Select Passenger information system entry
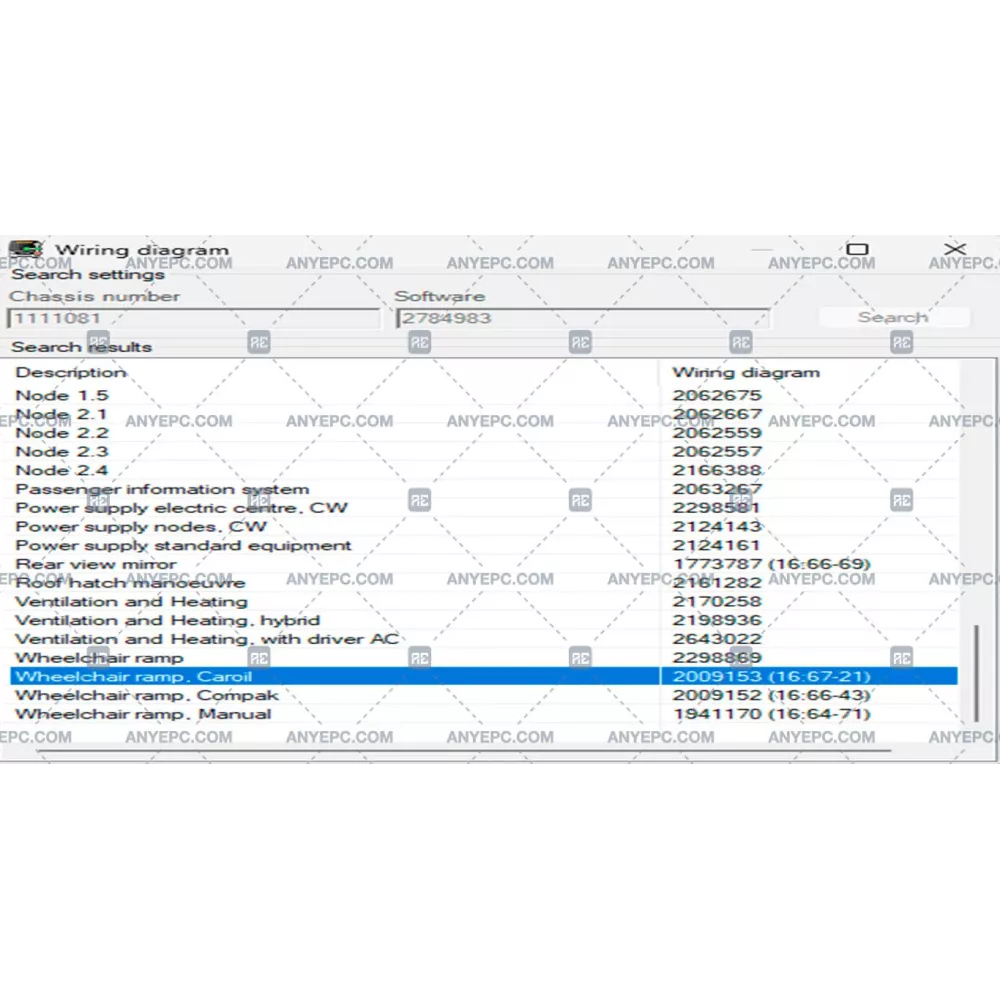Screen dimensions: 1000x1000 (x=162, y=489)
